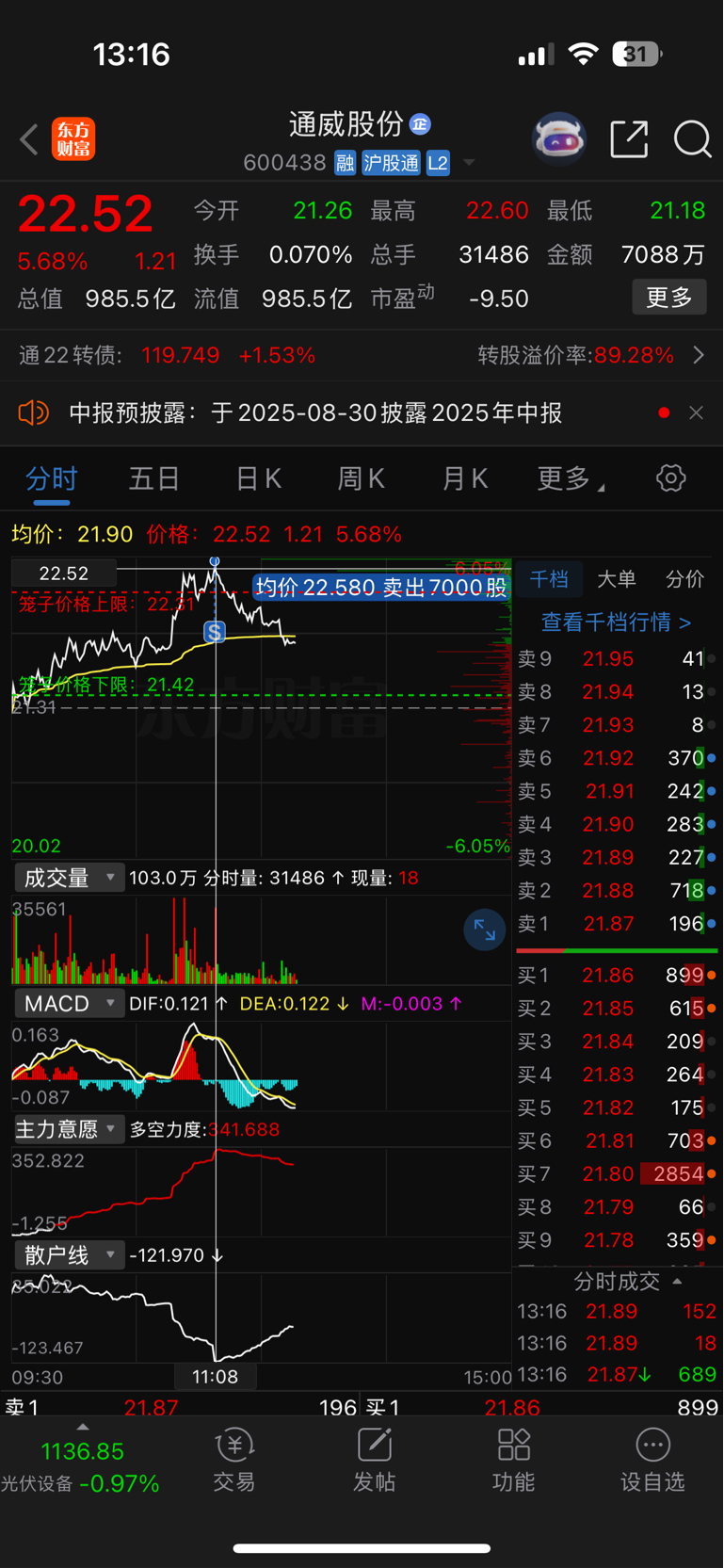Image resolution: width=724 pixels, height=1568 pixels.
Task: Open the 散户线 indicator dropdown
Action: (x=69, y=1255)
